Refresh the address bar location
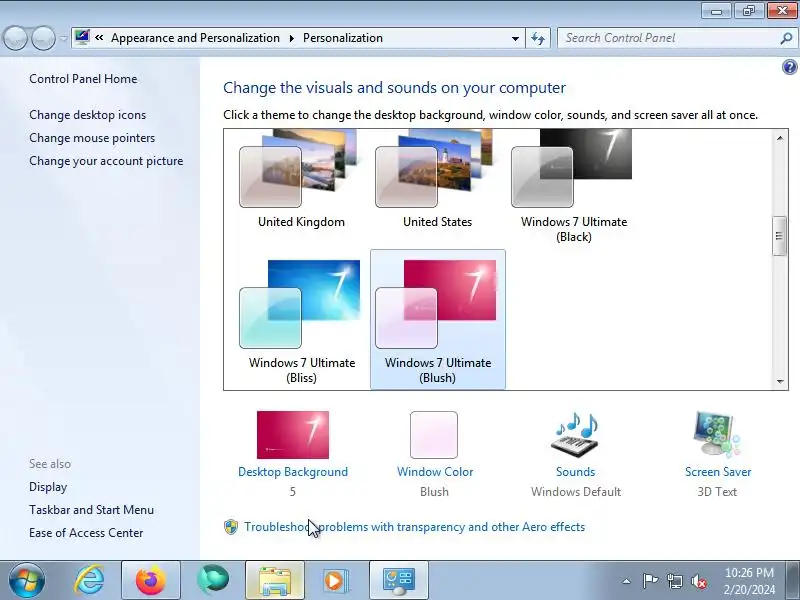 (538, 38)
